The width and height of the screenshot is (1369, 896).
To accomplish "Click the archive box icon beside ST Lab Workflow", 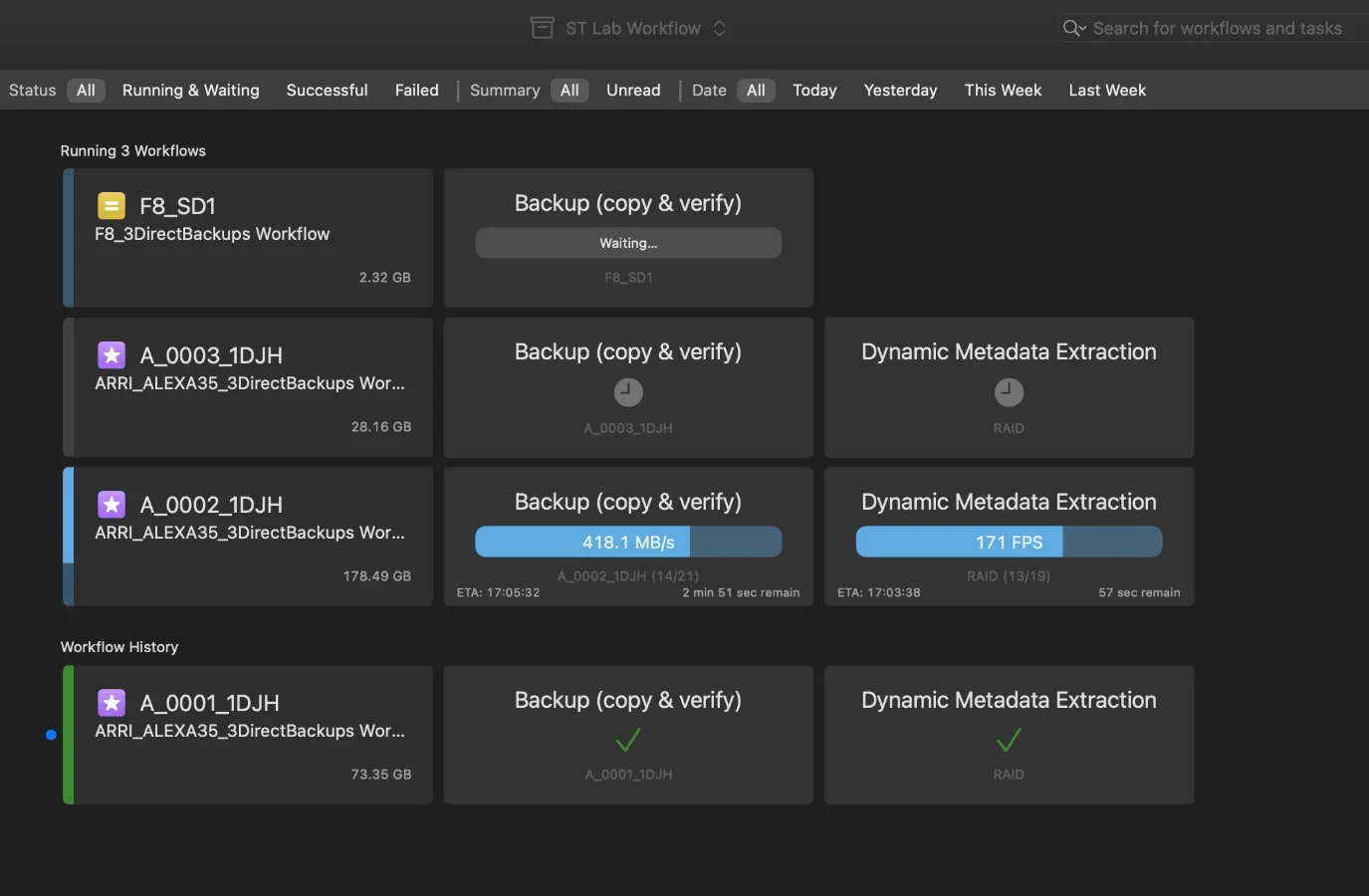I will coord(542,28).
